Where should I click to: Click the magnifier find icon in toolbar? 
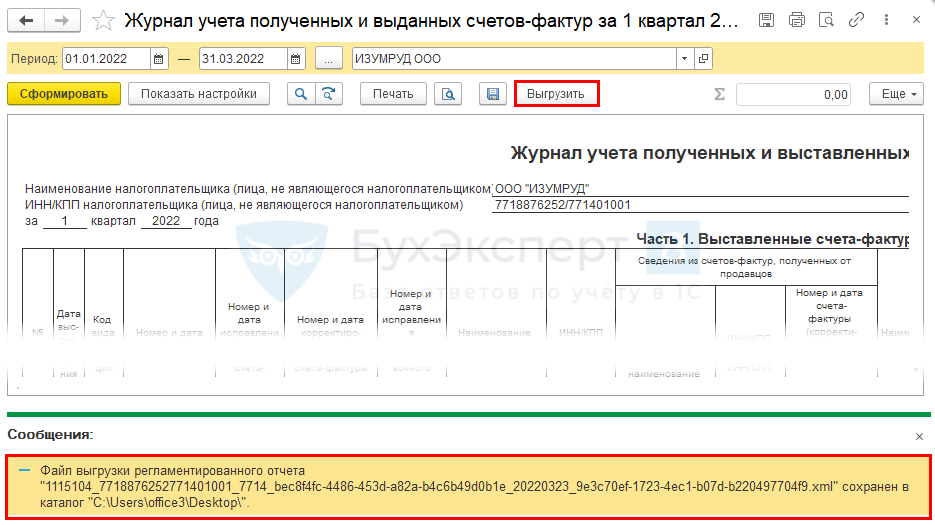(301, 94)
